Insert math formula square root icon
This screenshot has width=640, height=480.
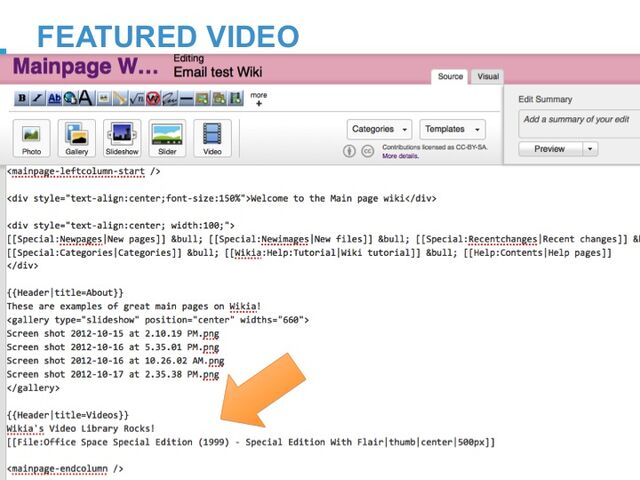point(136,98)
